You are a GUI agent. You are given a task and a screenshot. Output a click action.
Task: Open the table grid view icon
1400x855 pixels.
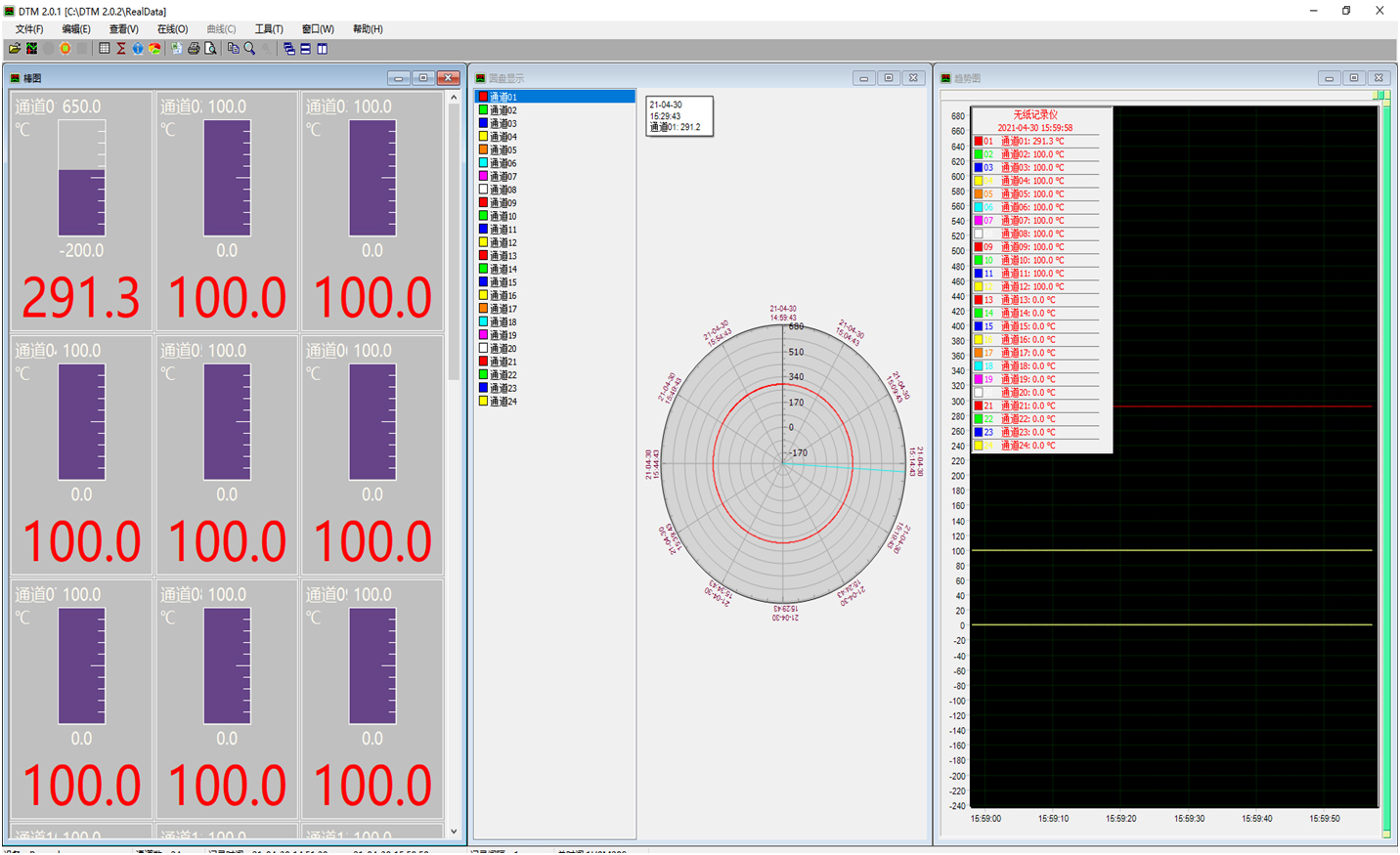coord(105,49)
